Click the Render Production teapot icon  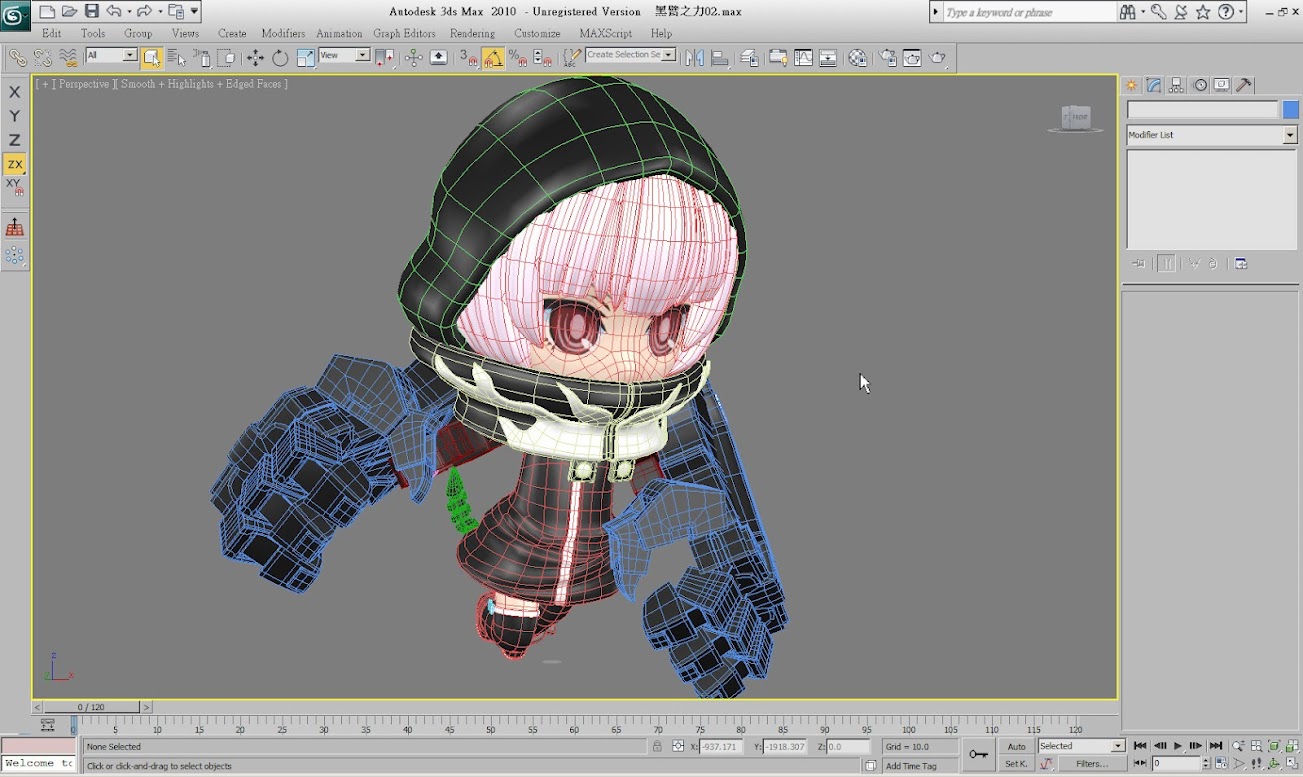pyautogui.click(x=937, y=58)
